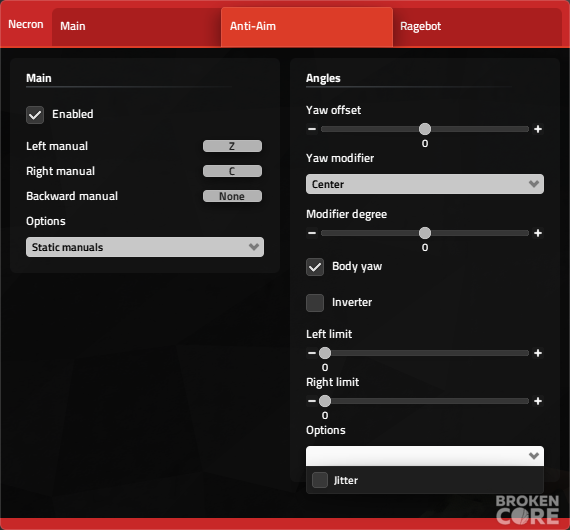Increase Modifier degree with plus icon
This screenshot has width=570, height=530.
point(538,233)
